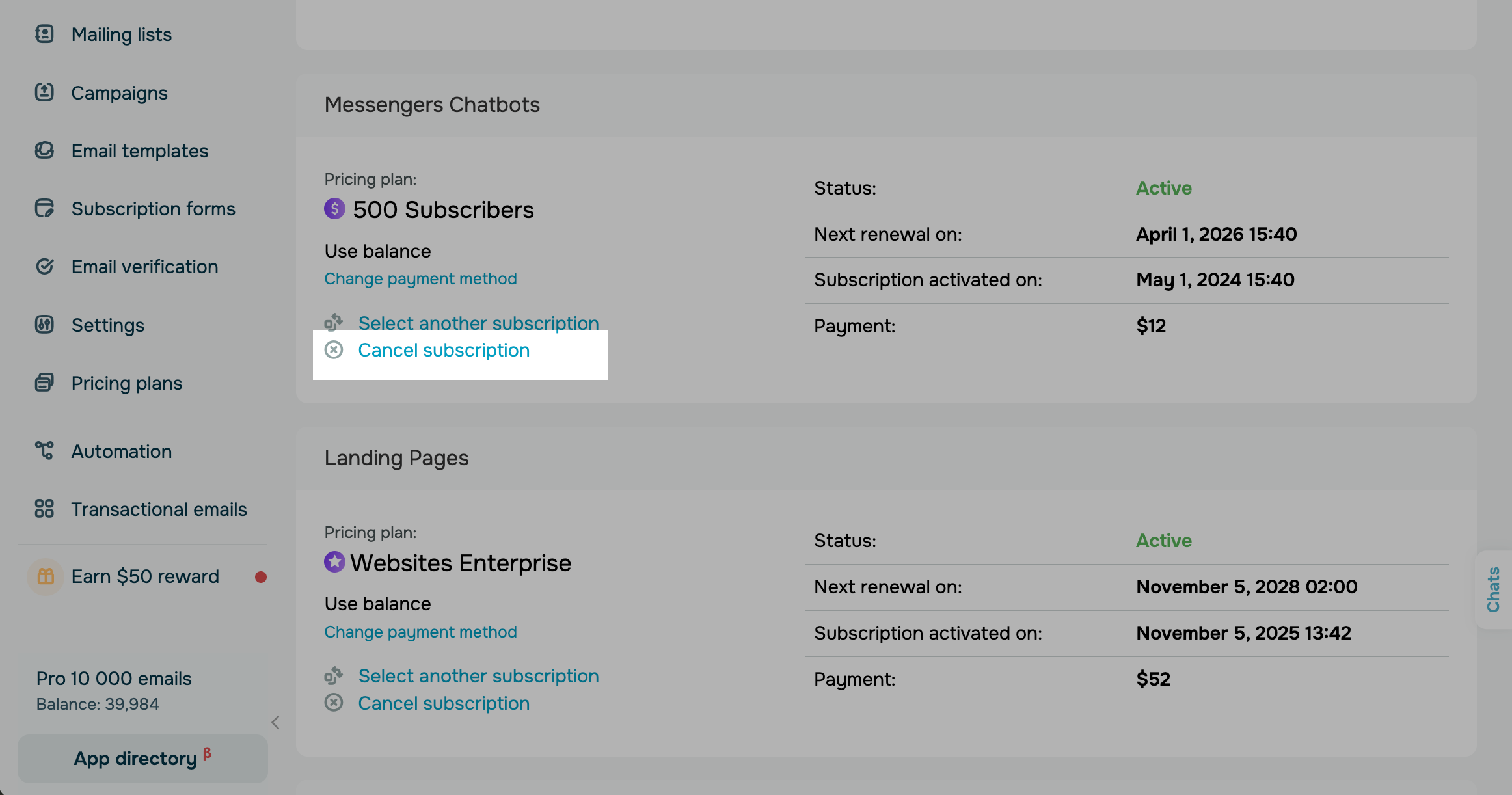Open the Chats side tab
The width and height of the screenshot is (1512, 795).
point(1493,589)
